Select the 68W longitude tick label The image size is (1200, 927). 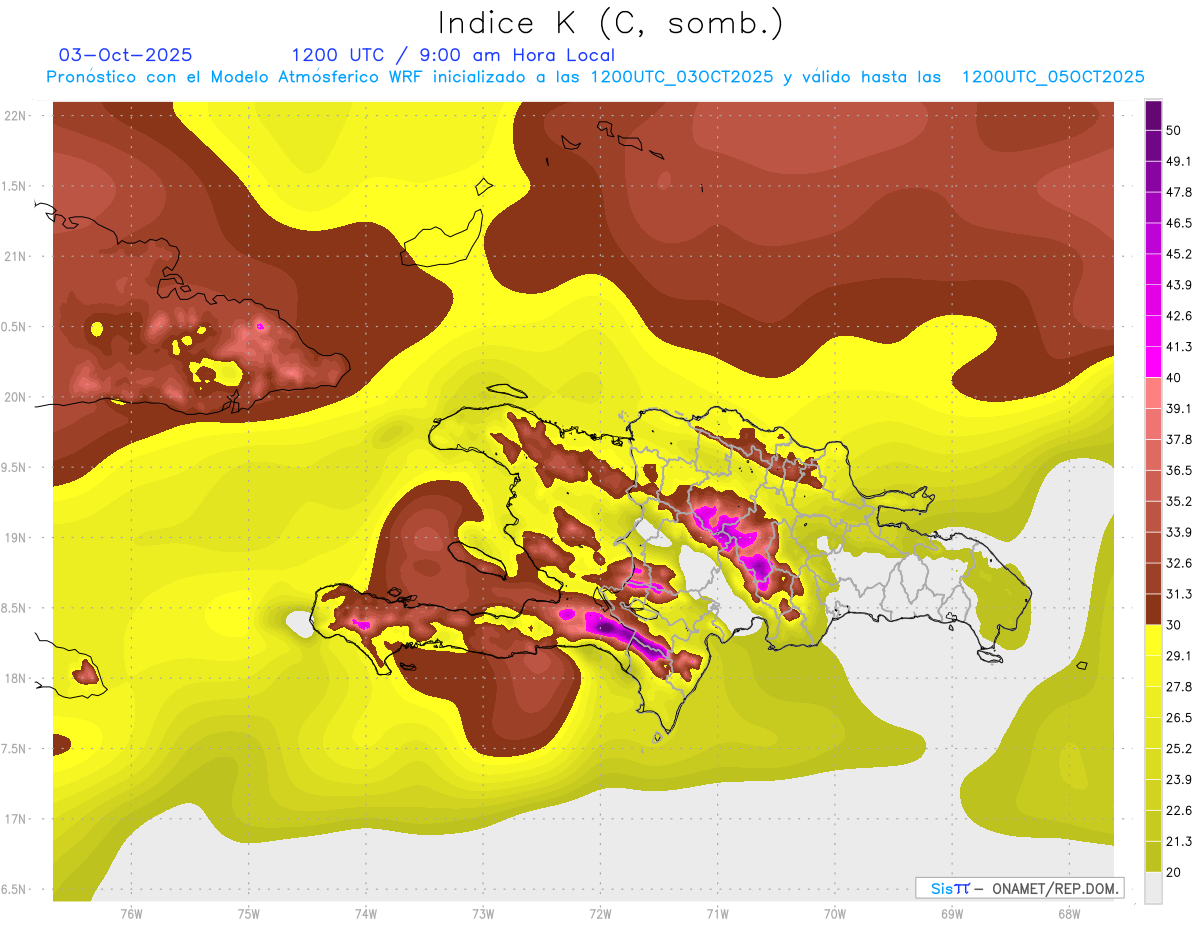(x=1068, y=913)
